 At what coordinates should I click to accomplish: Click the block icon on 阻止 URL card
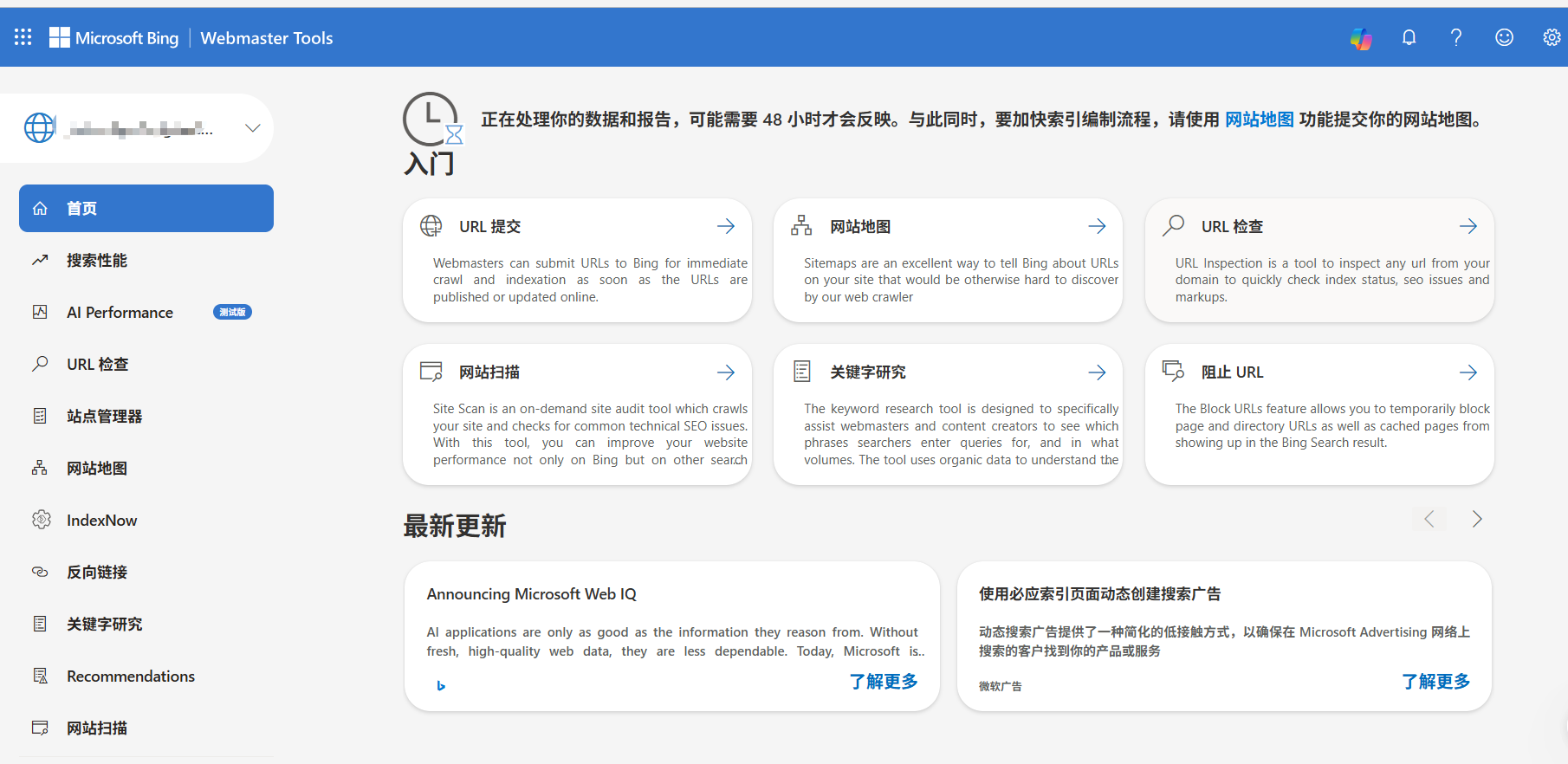[x=1173, y=371]
